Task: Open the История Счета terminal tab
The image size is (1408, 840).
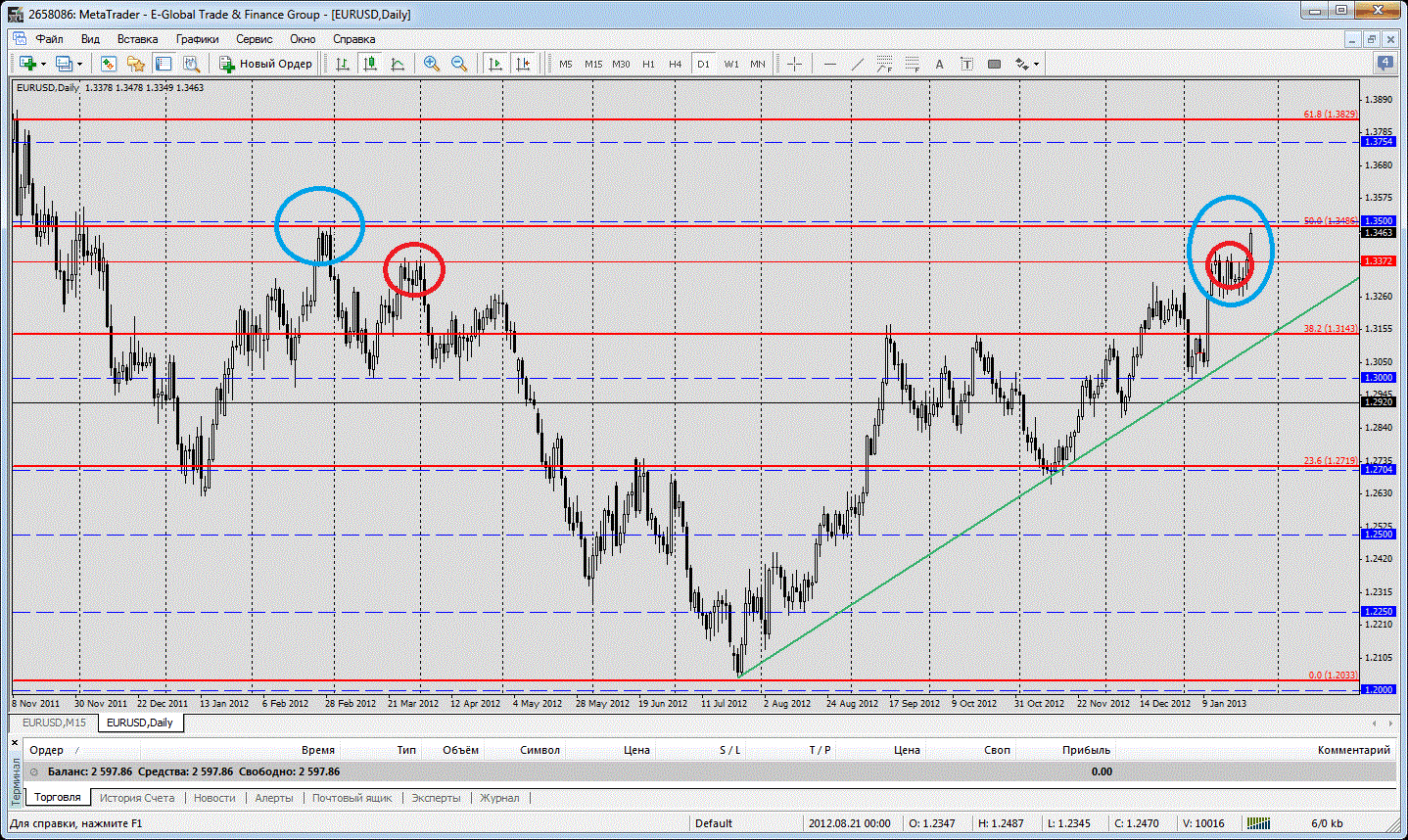Action: click(x=137, y=798)
